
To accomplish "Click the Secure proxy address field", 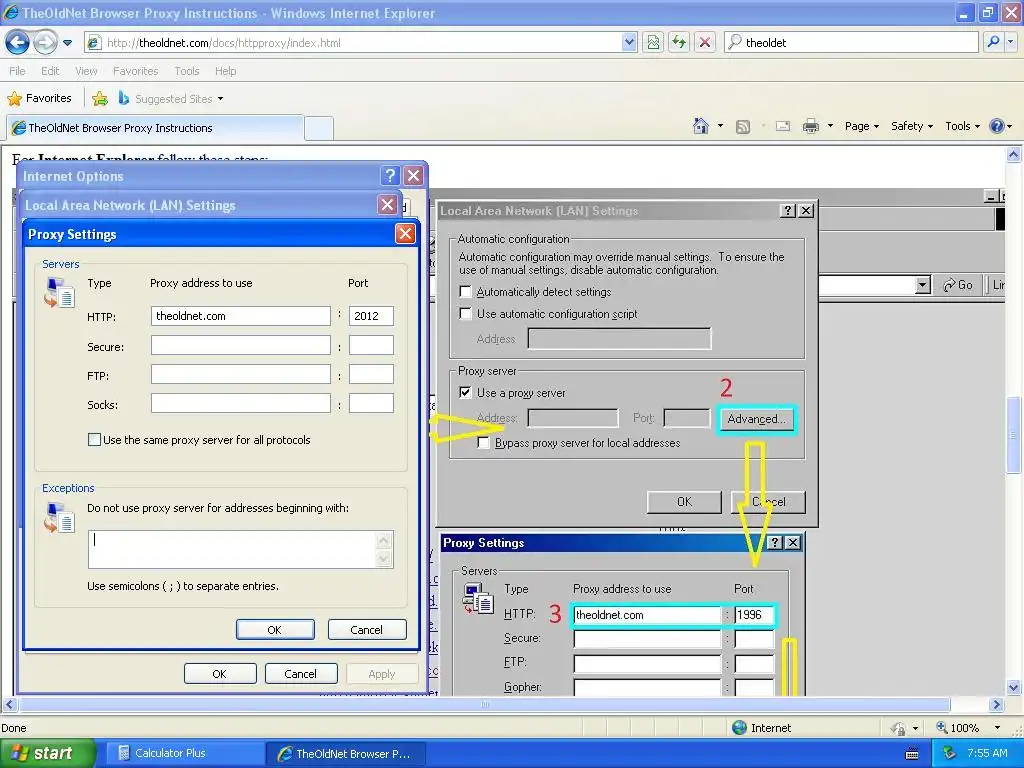I will (240, 345).
